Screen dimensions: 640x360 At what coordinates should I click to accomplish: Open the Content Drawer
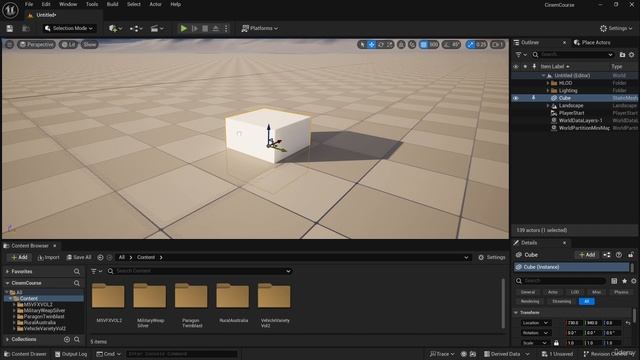coord(25,354)
